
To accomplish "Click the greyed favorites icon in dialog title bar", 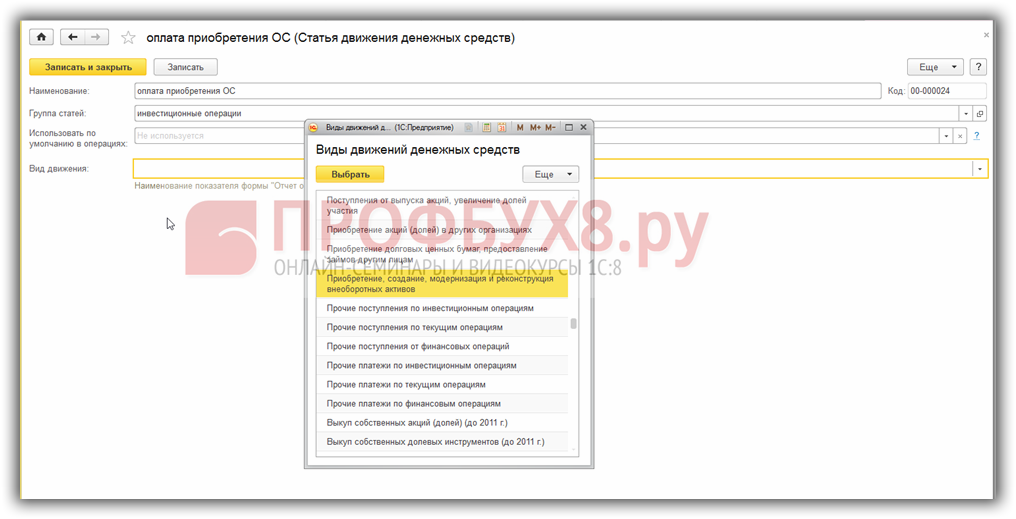I will [469, 127].
